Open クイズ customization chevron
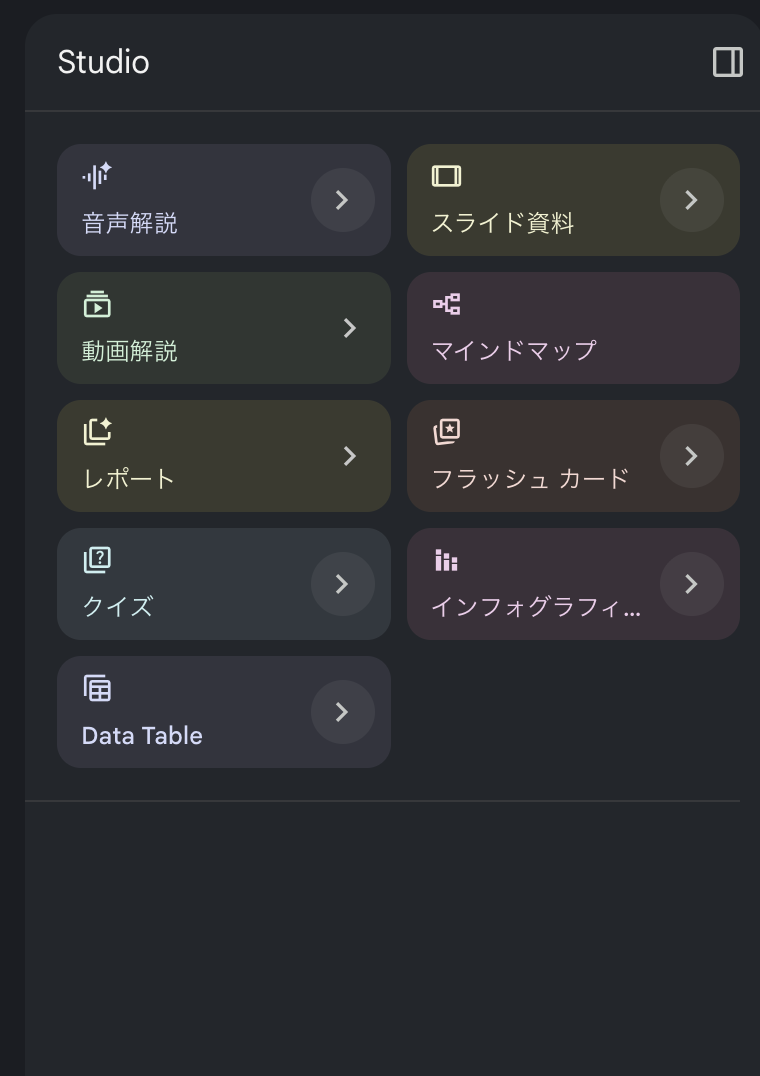This screenshot has width=760, height=1076. click(x=342, y=584)
